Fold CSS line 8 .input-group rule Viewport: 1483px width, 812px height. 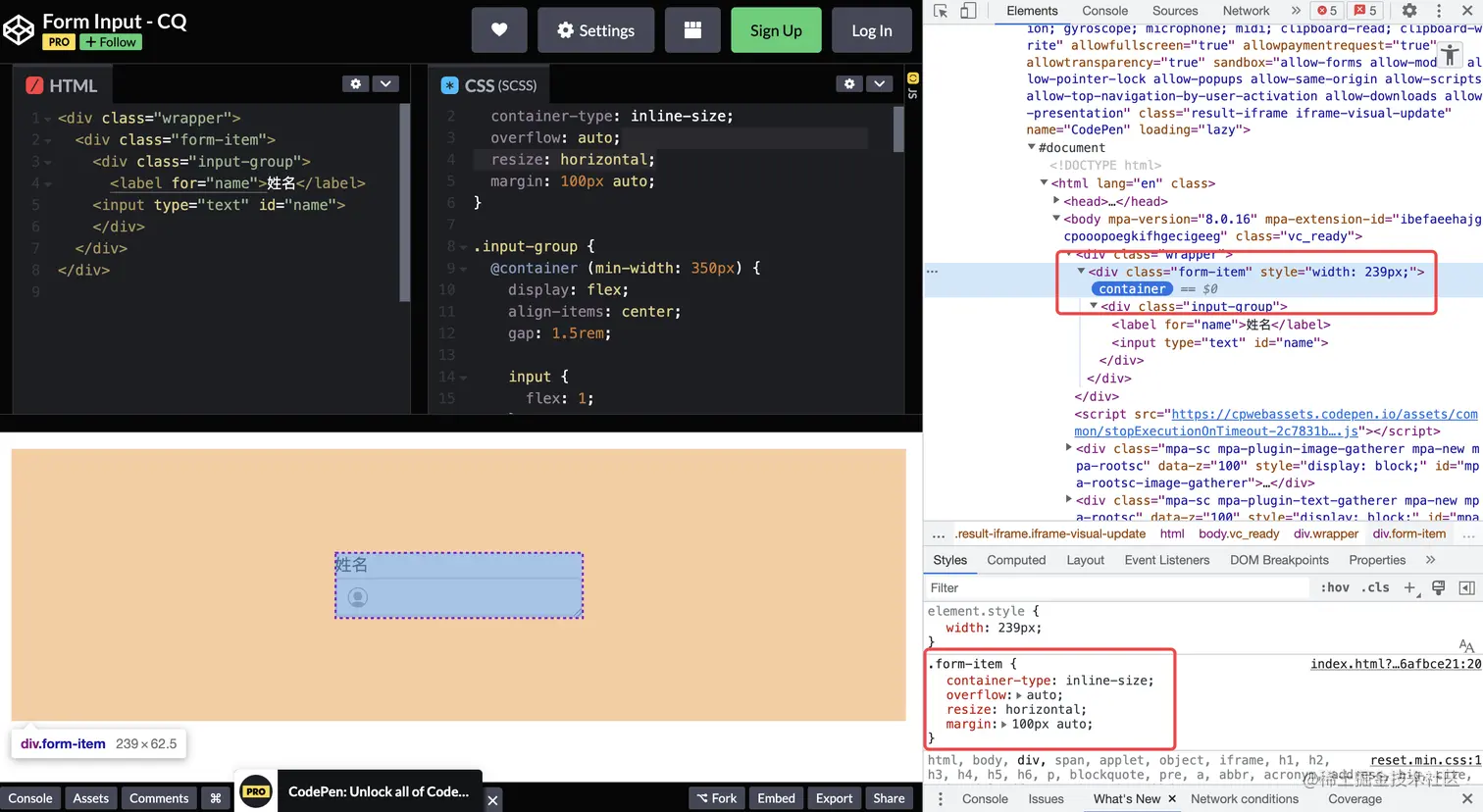point(464,247)
